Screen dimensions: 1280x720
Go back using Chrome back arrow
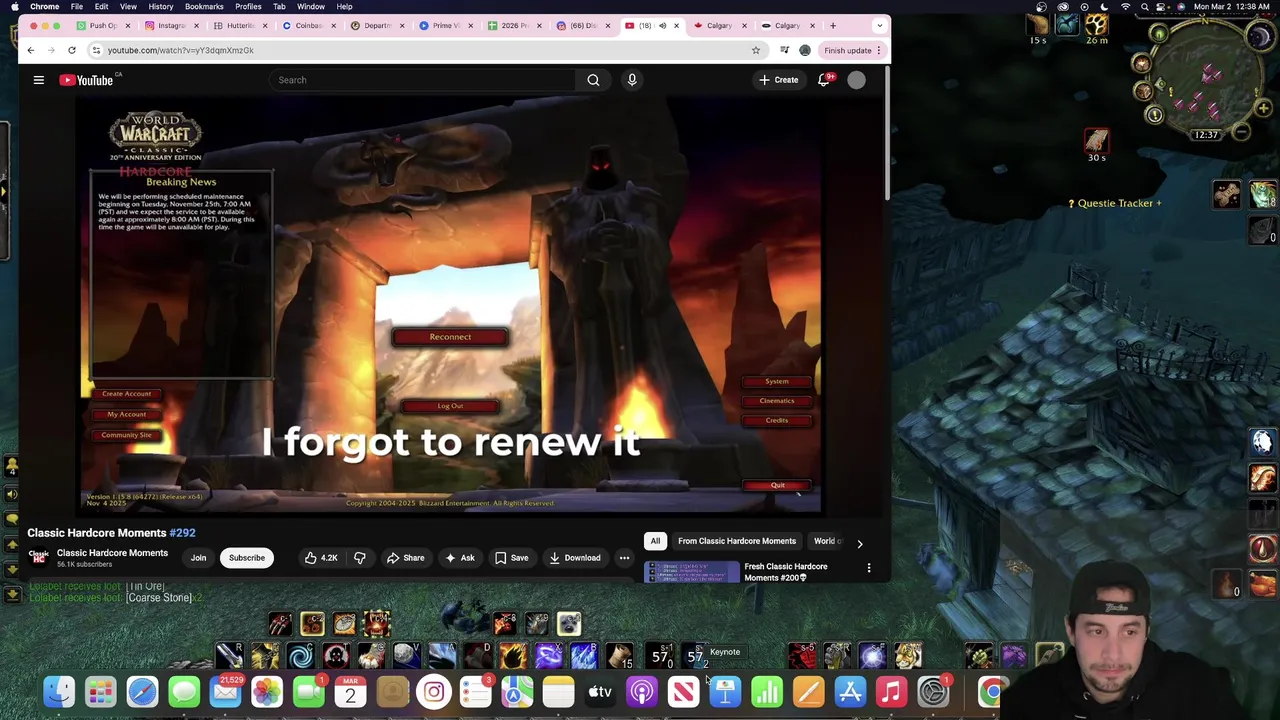[x=30, y=50]
